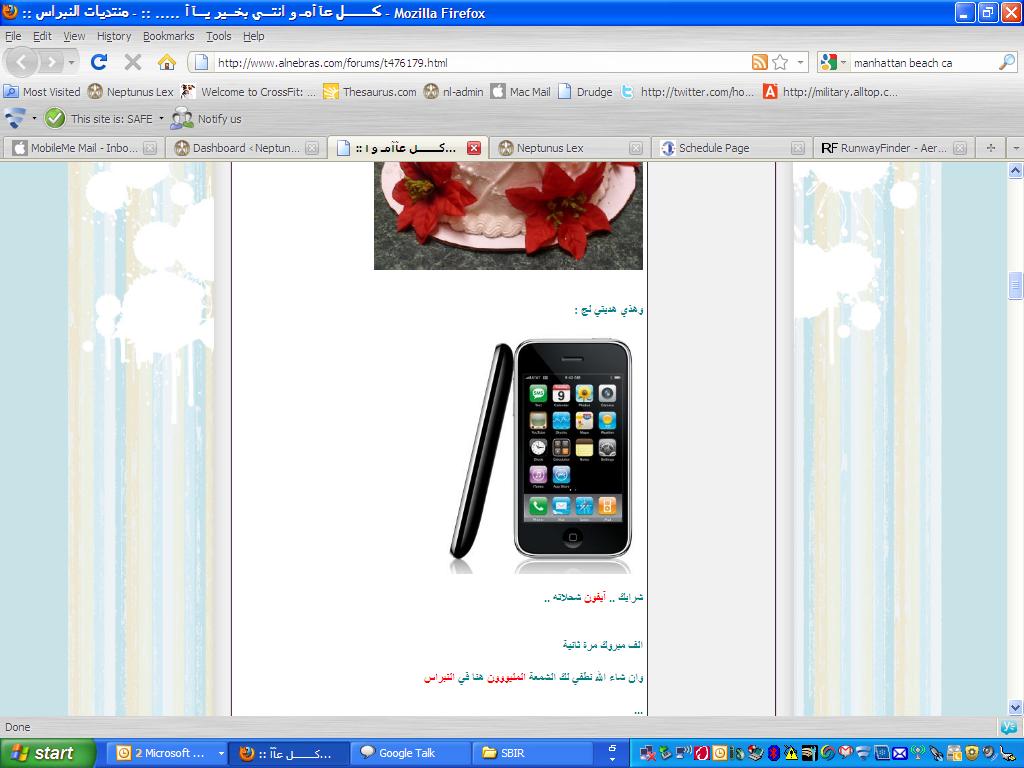
Task: Click the status bar icon at bottom right
Action: (1008, 727)
